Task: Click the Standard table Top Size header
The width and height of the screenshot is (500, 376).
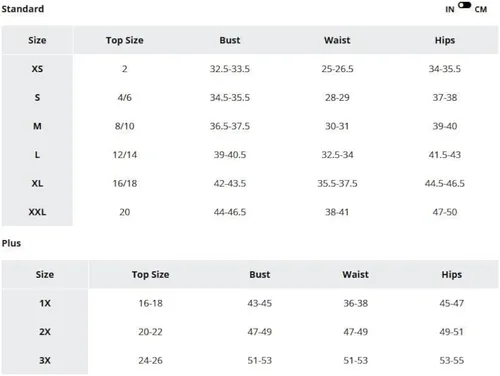Action: (125, 40)
